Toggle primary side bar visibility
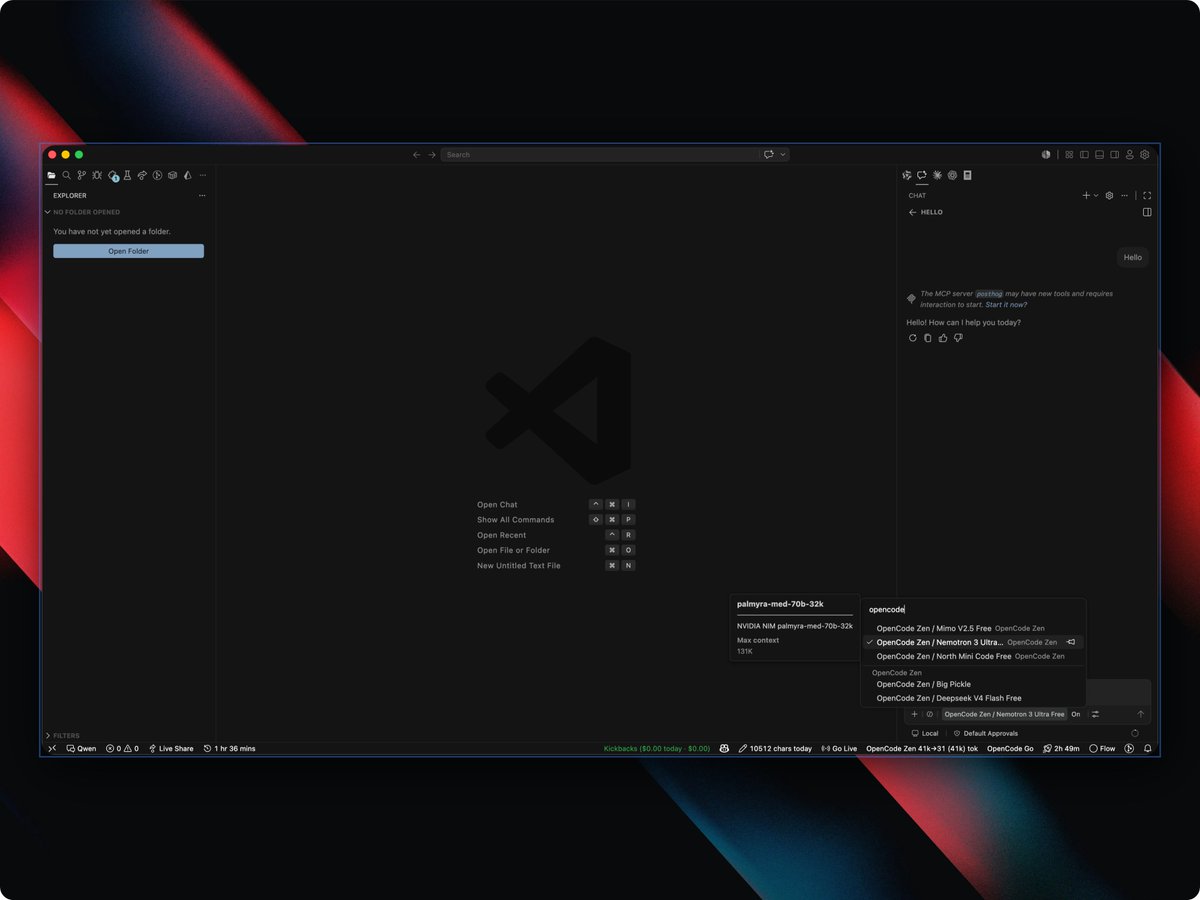The width and height of the screenshot is (1200, 900). (x=1084, y=155)
